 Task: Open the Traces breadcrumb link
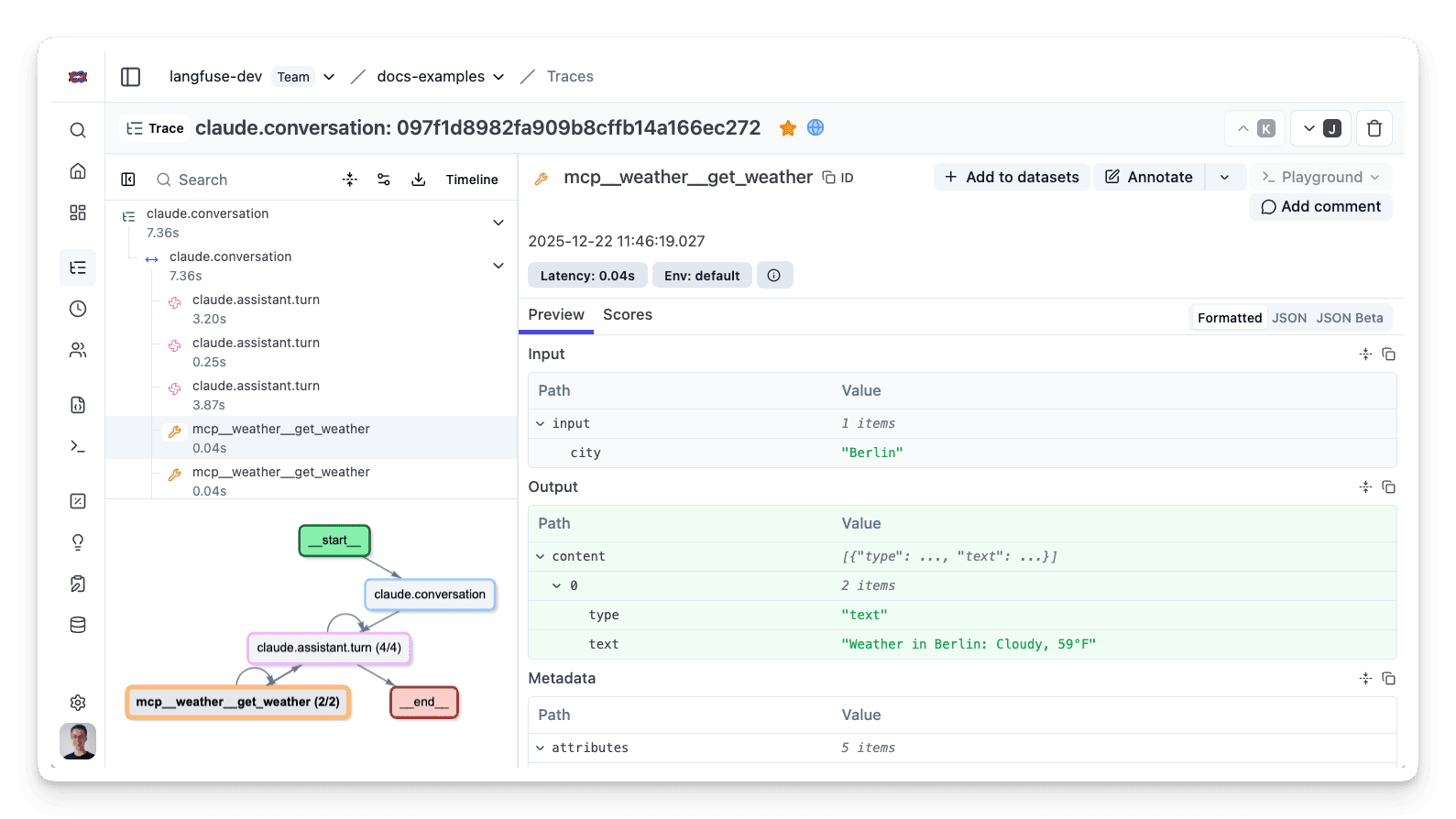(570, 77)
